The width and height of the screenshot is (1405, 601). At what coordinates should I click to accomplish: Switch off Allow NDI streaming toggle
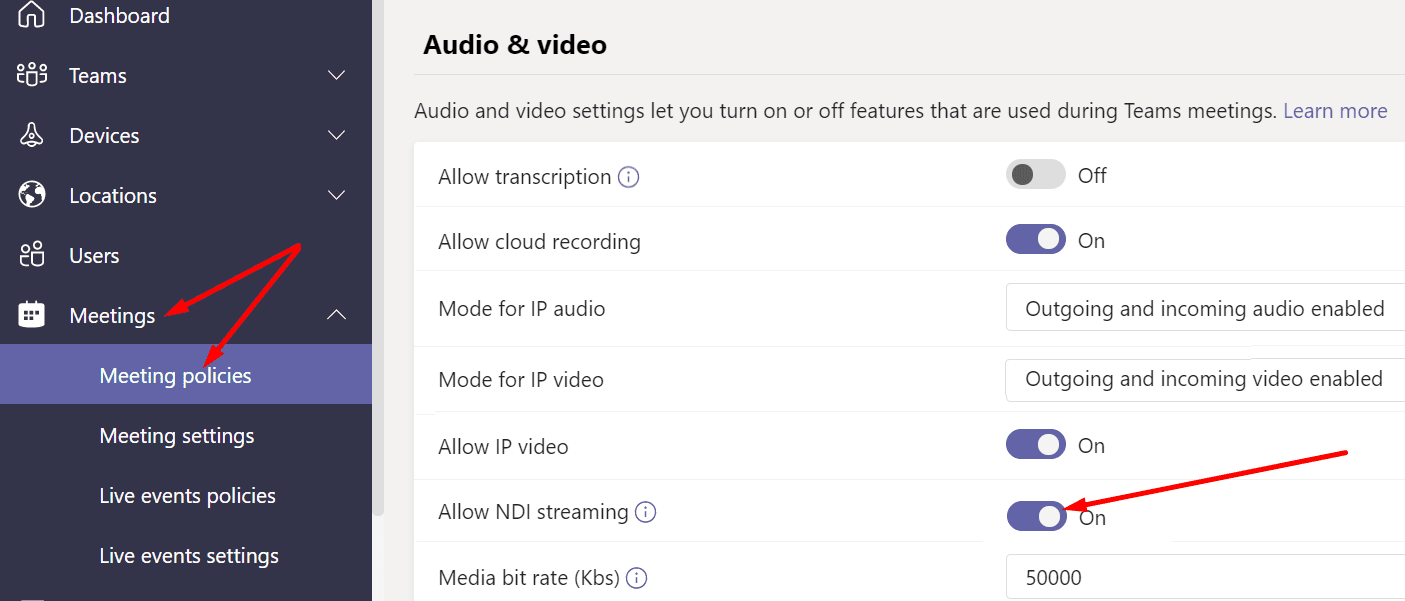(1035, 516)
